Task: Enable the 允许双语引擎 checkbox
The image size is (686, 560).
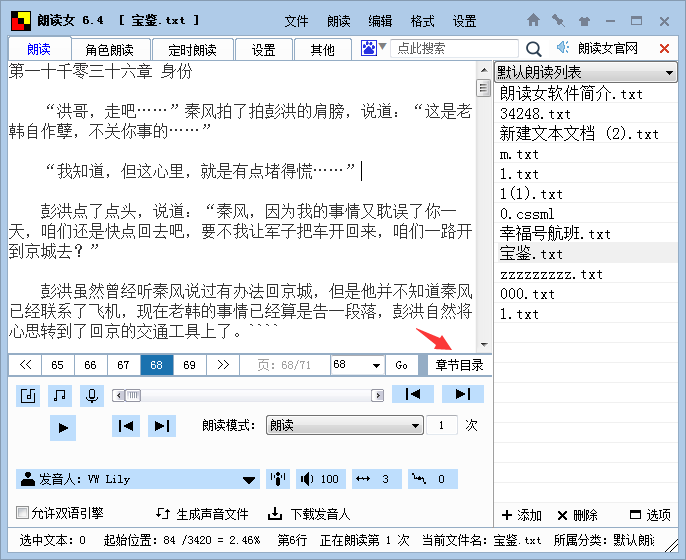Action: click(22, 512)
